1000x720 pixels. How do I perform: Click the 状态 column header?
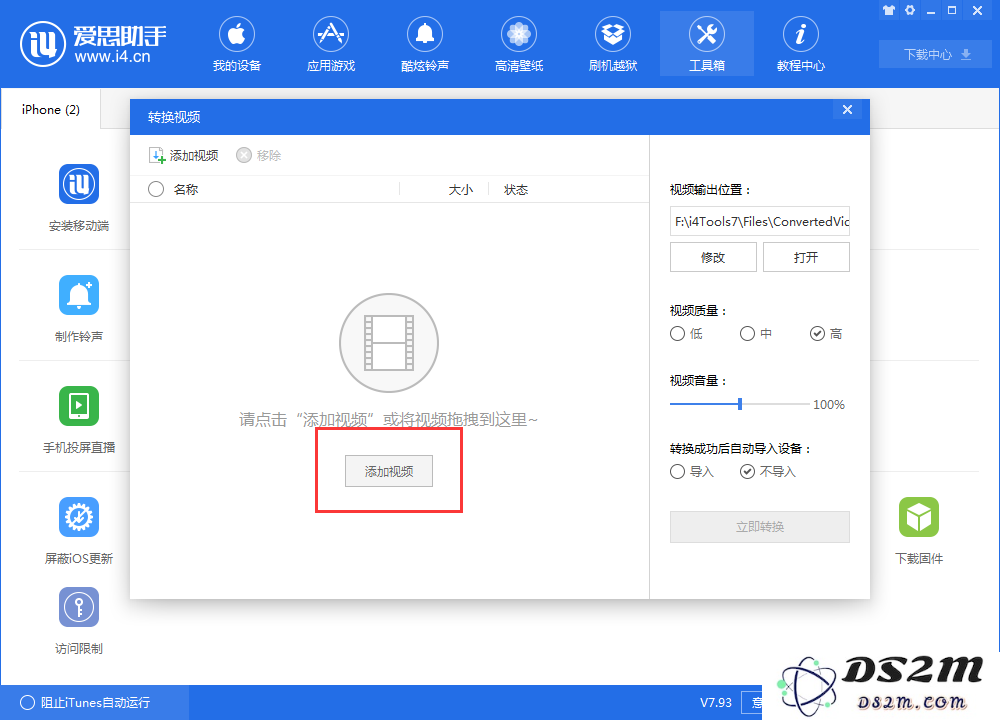point(516,189)
